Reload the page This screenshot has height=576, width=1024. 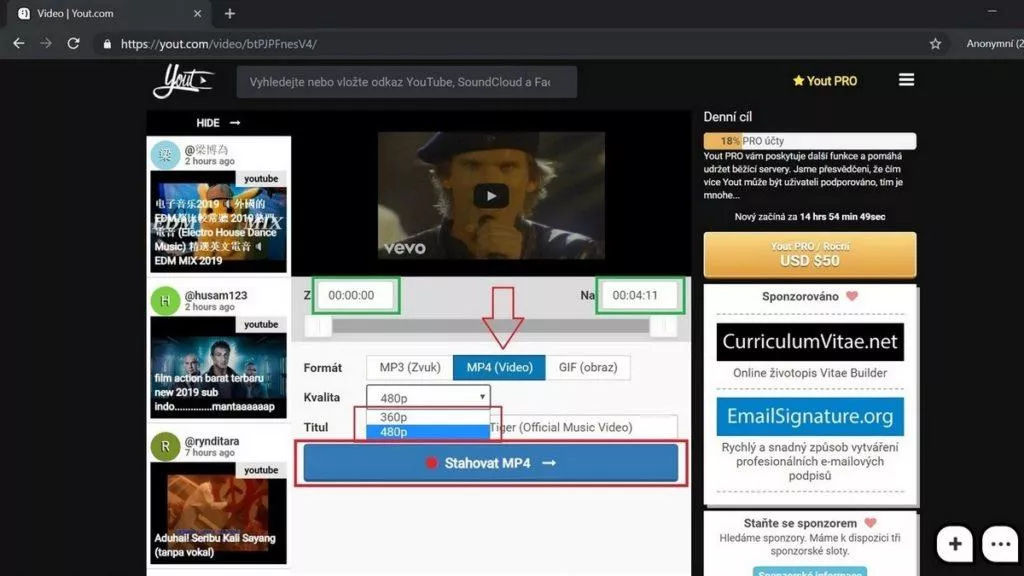(73, 44)
